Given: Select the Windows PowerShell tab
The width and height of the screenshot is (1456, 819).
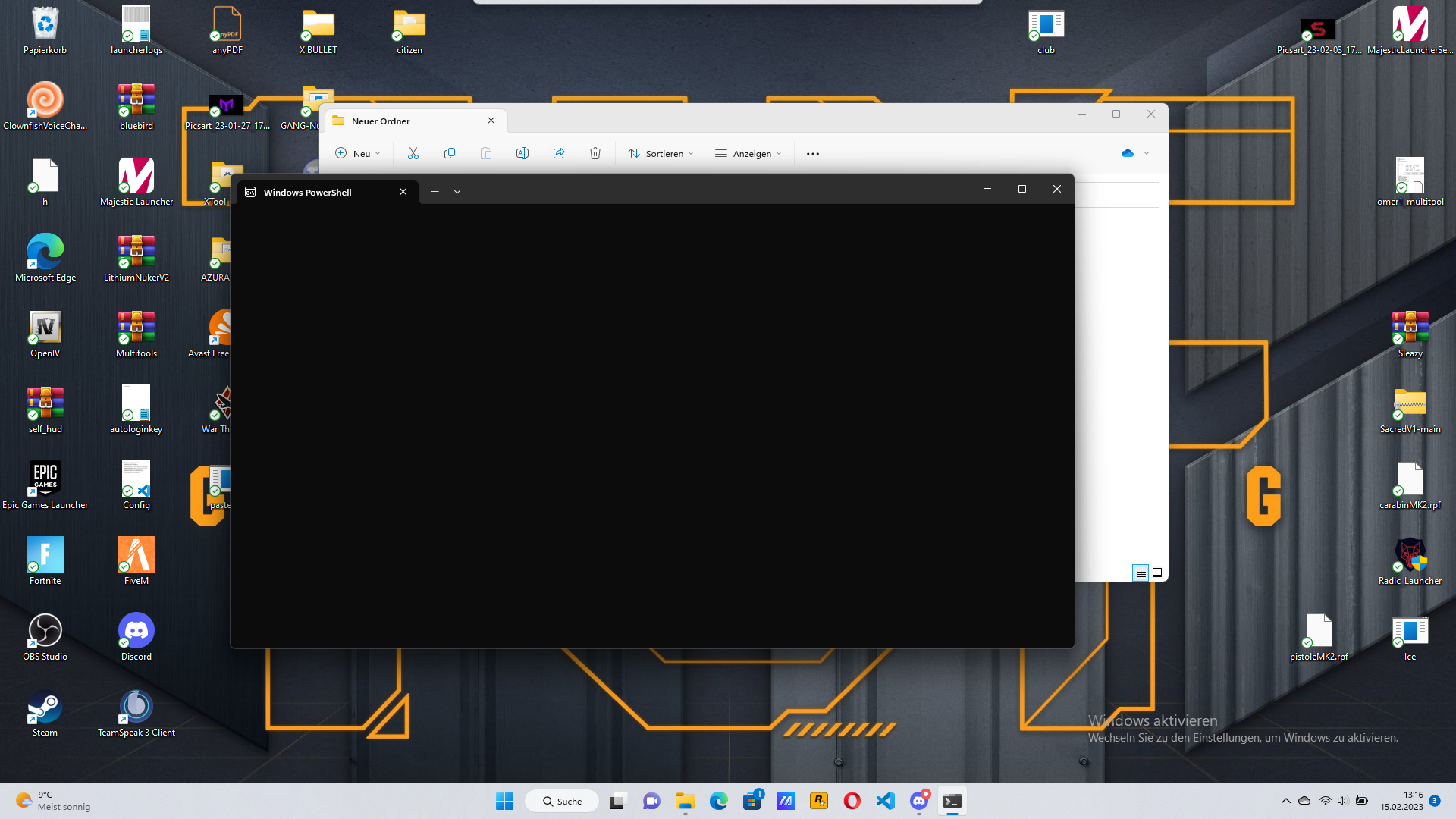Looking at the screenshot, I should [318, 192].
